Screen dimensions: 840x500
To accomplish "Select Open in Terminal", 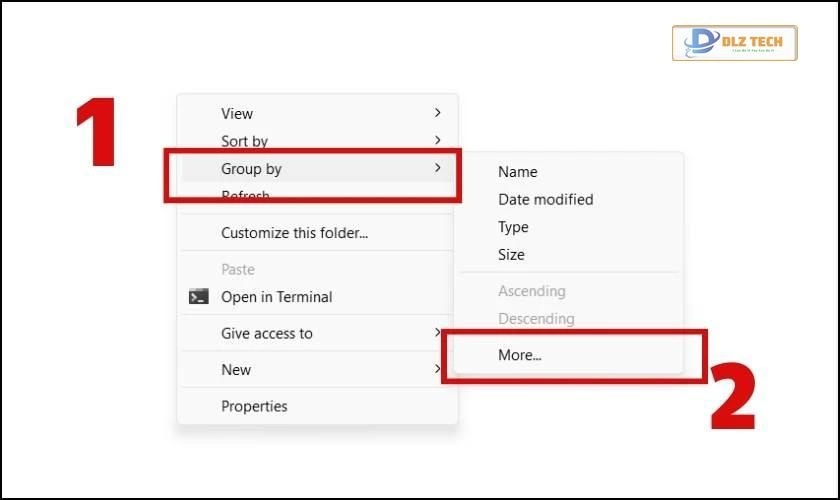I will click(276, 297).
